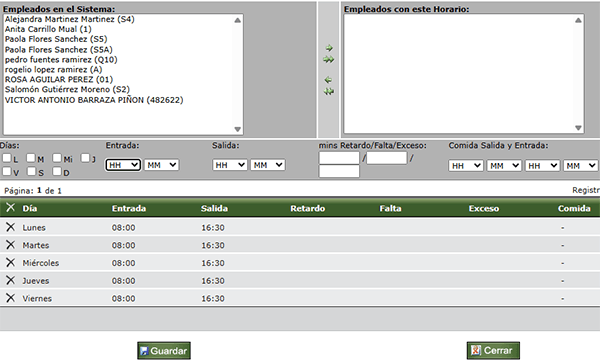
Task: Click the Falta minutes input field
Action: (x=386, y=158)
